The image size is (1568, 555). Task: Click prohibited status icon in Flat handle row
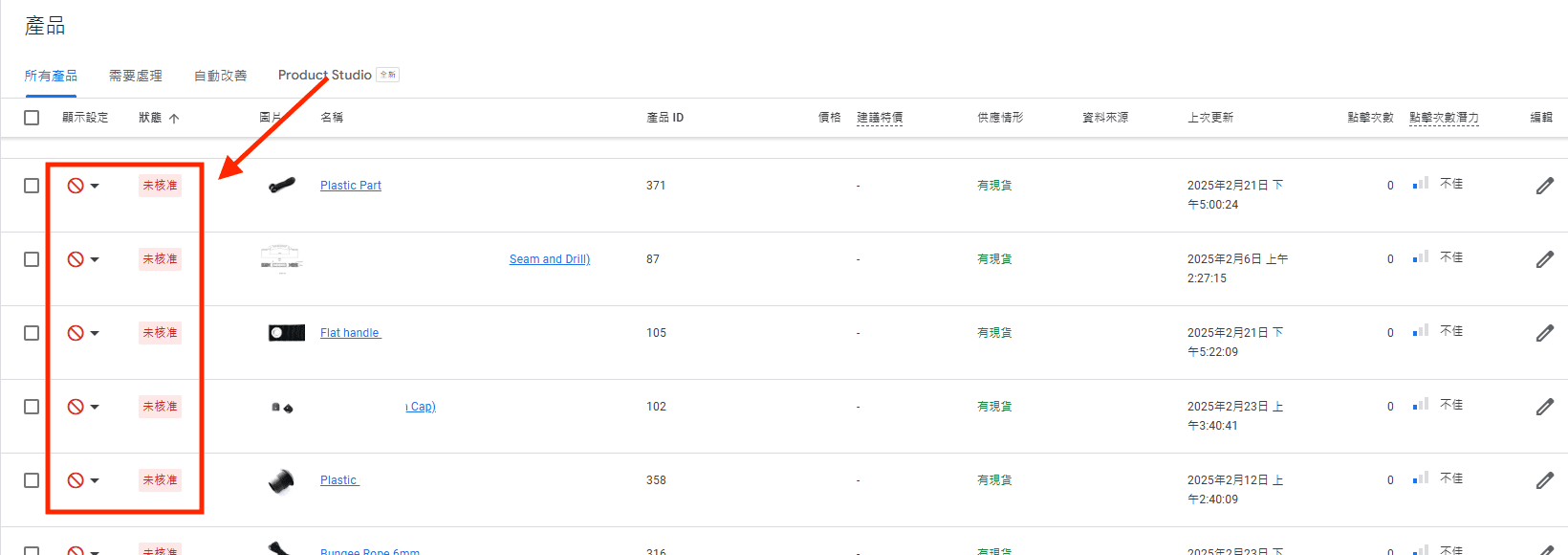pyautogui.click(x=76, y=333)
